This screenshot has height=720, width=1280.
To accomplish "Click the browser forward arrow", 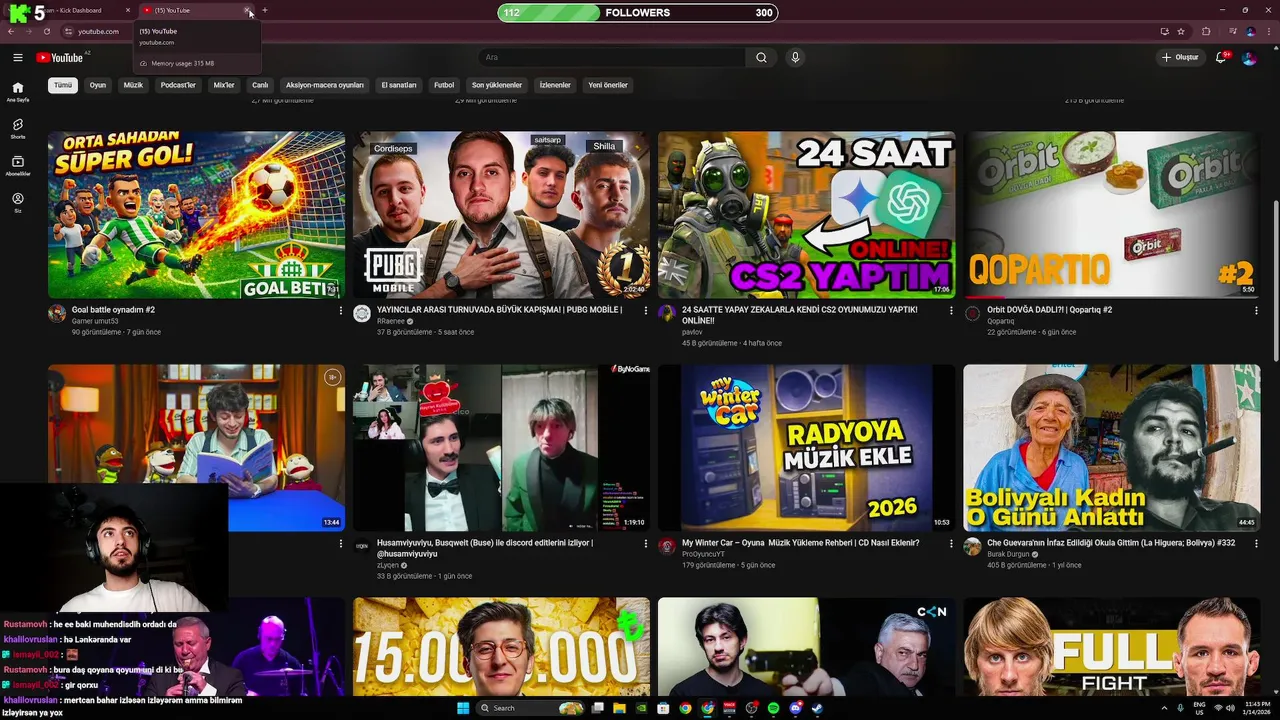I will point(28,31).
